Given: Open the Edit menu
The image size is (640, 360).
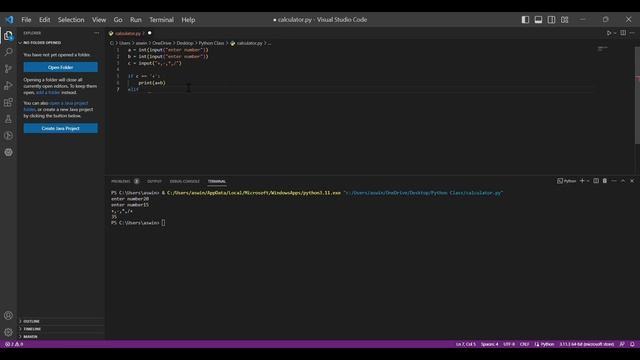Looking at the screenshot, I should (44, 20).
